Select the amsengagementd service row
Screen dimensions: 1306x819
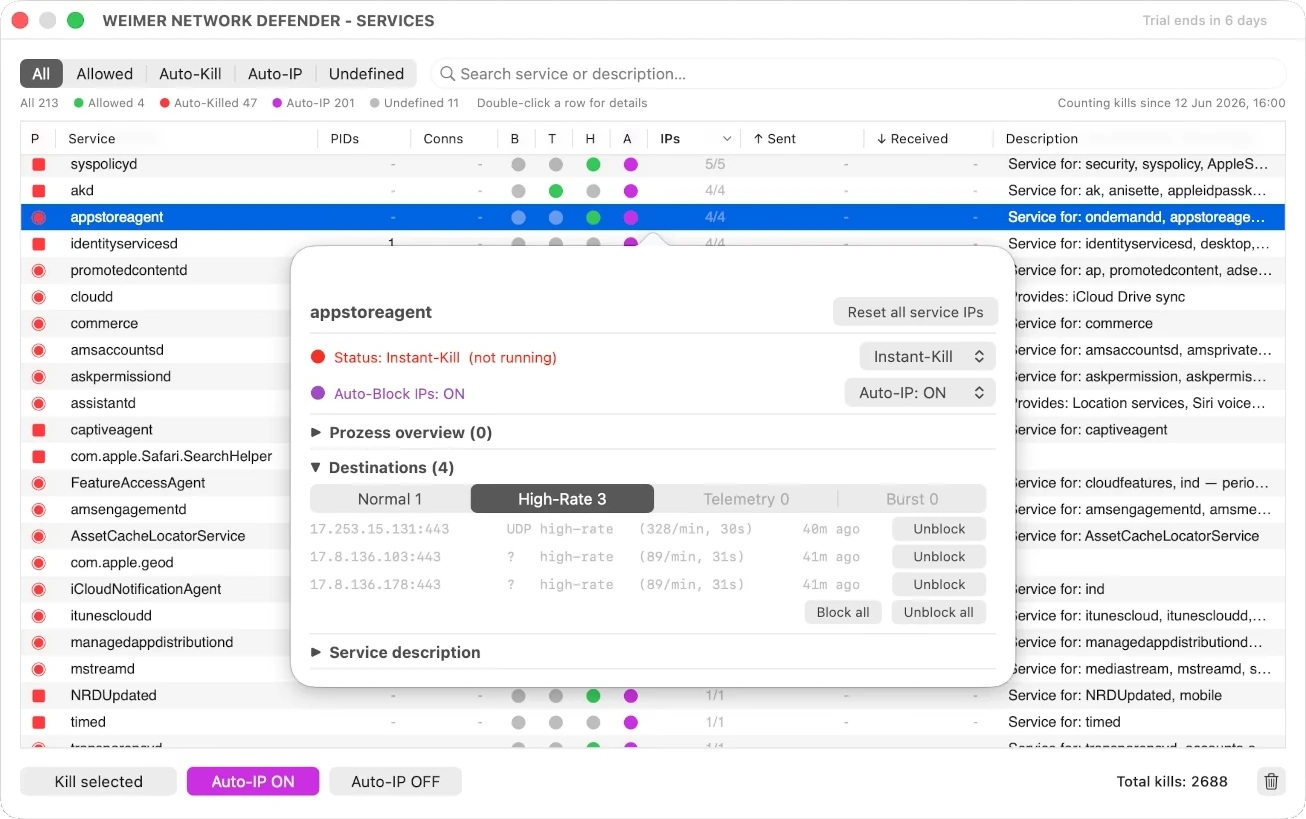(155, 509)
